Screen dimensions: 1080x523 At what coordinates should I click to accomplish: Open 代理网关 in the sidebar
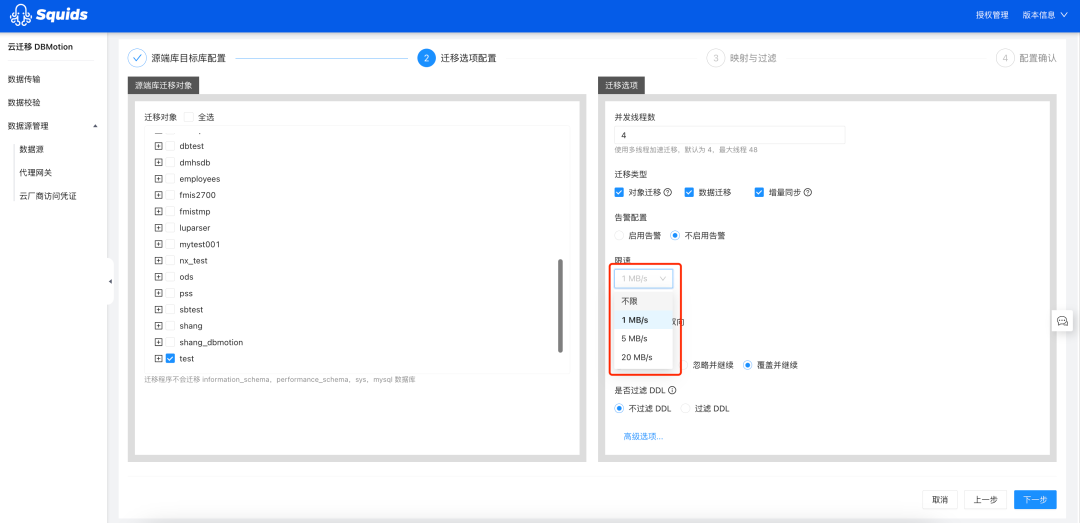point(36,172)
